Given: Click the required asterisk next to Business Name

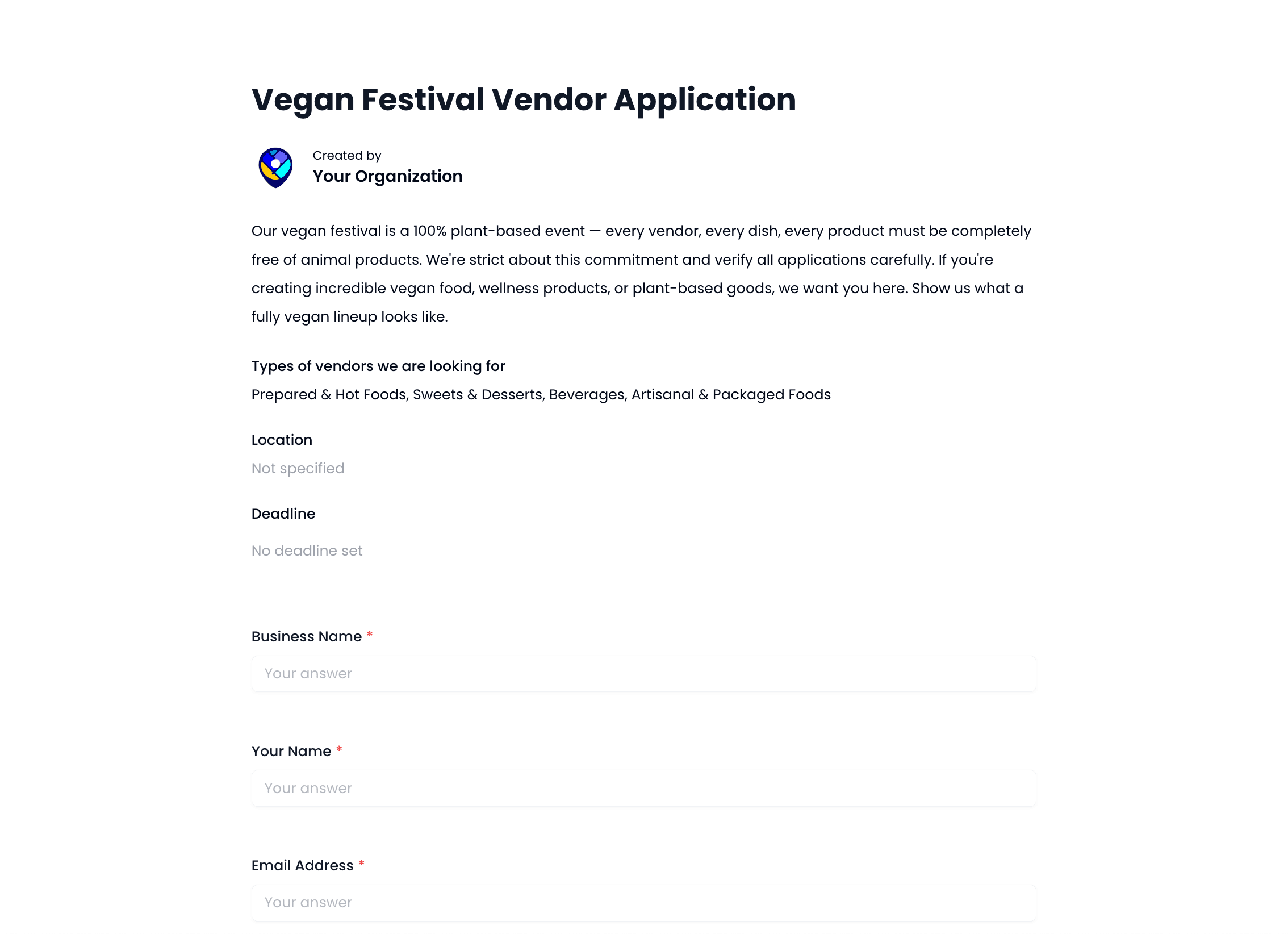Looking at the screenshot, I should (x=370, y=636).
